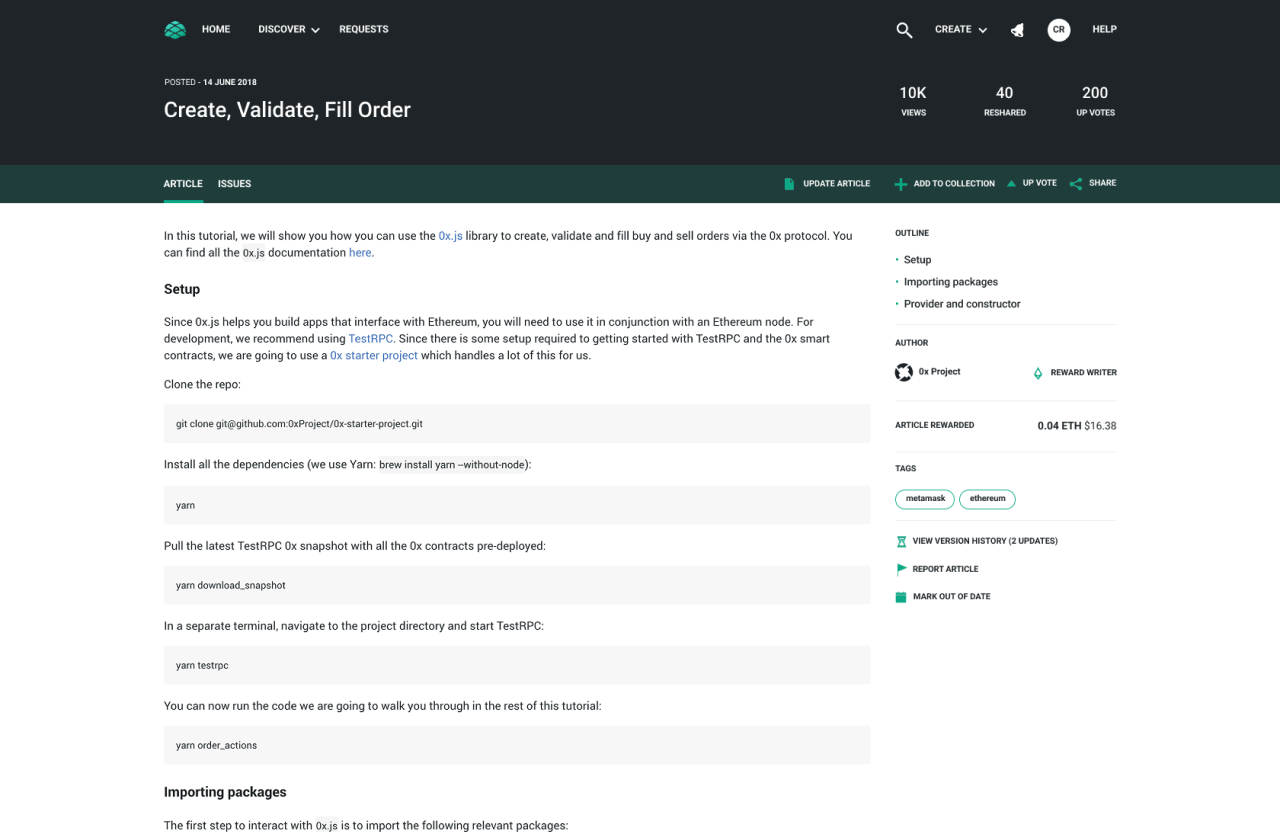Click the metamask tag
This screenshot has width=1280, height=832.
click(925, 499)
